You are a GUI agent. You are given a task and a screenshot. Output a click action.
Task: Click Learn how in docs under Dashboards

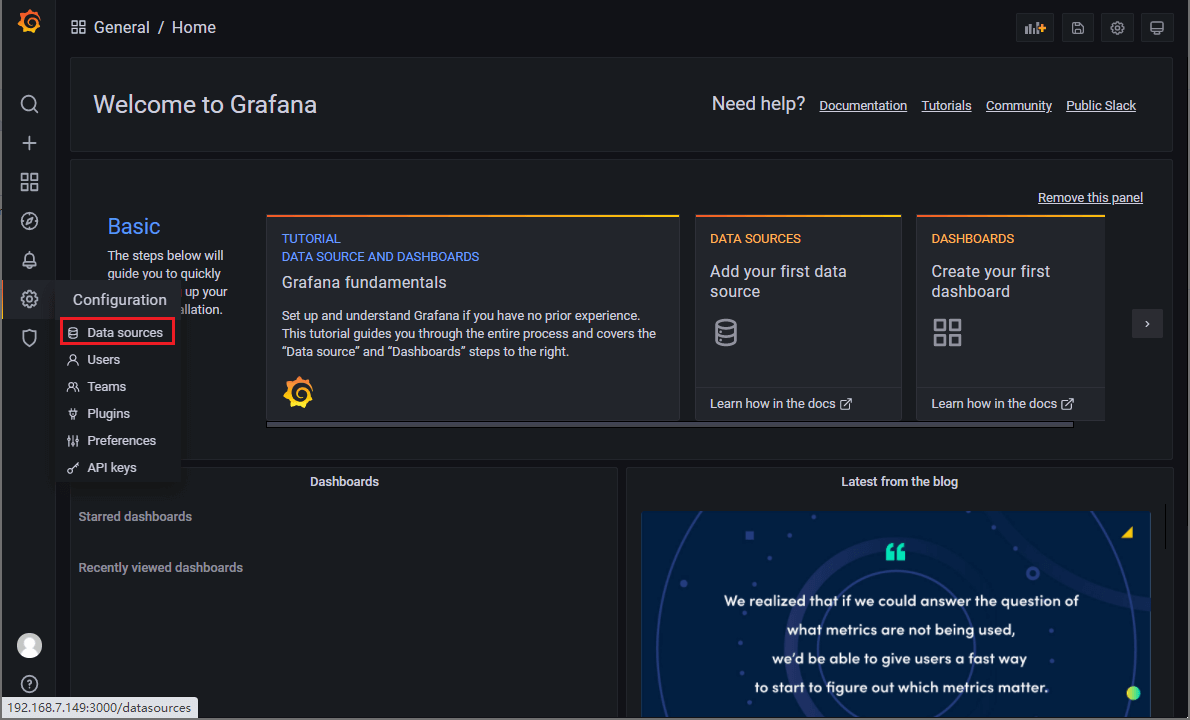pos(1002,404)
